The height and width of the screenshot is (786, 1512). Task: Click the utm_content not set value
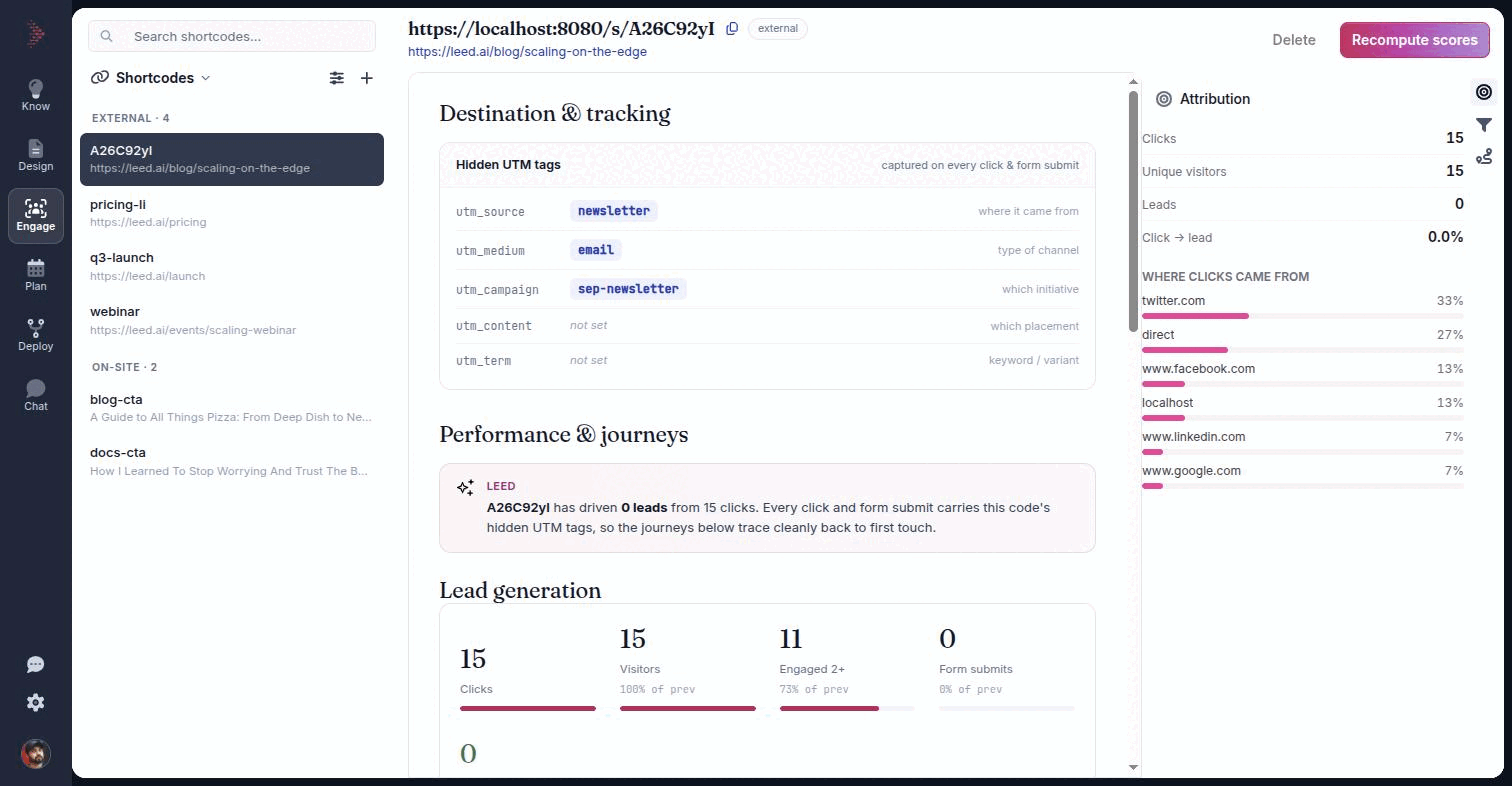[588, 326]
